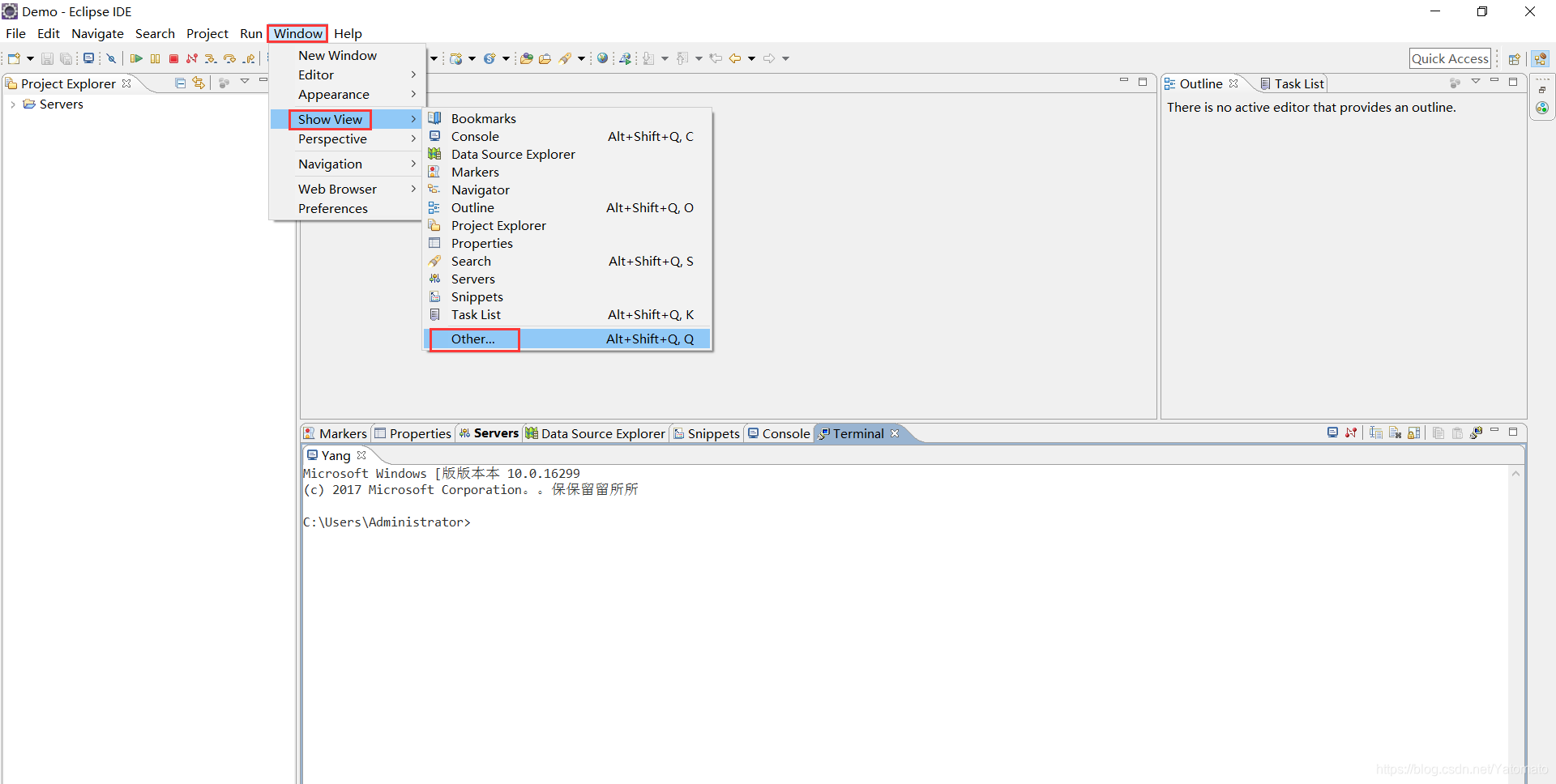Choose New Window from Window menu
Viewport: 1556px width, 784px height.
tap(347, 55)
